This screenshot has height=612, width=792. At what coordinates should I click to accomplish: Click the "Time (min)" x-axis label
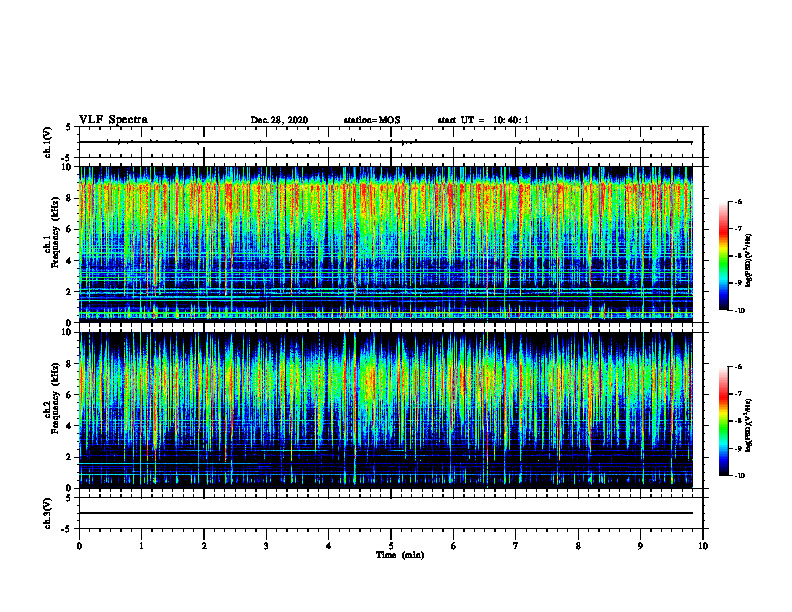pyautogui.click(x=400, y=555)
